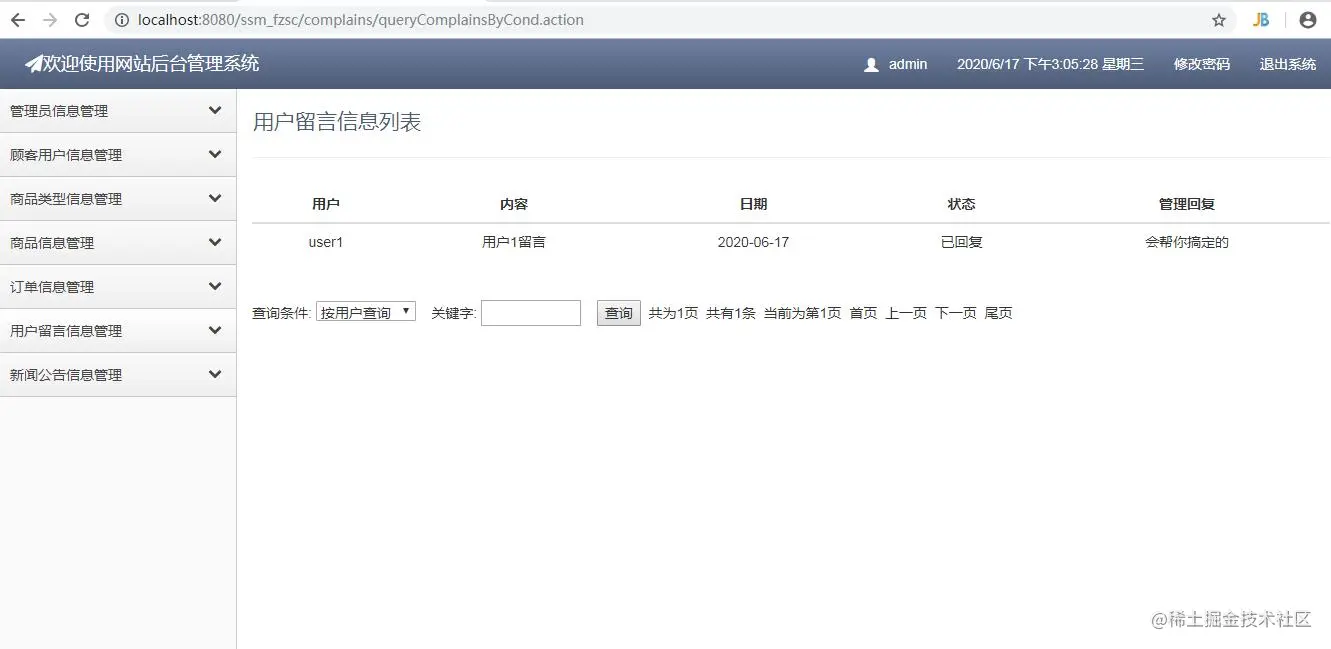Viewport: 1331px width, 649px height.
Task: Click the 用户1留言 content cell
Action: tap(514, 242)
